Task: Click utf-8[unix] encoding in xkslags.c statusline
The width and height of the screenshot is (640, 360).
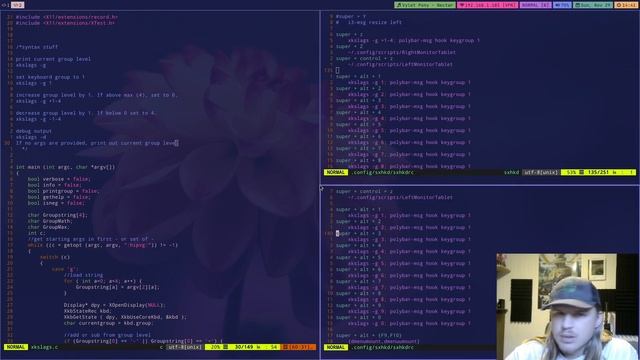Action: [185, 347]
